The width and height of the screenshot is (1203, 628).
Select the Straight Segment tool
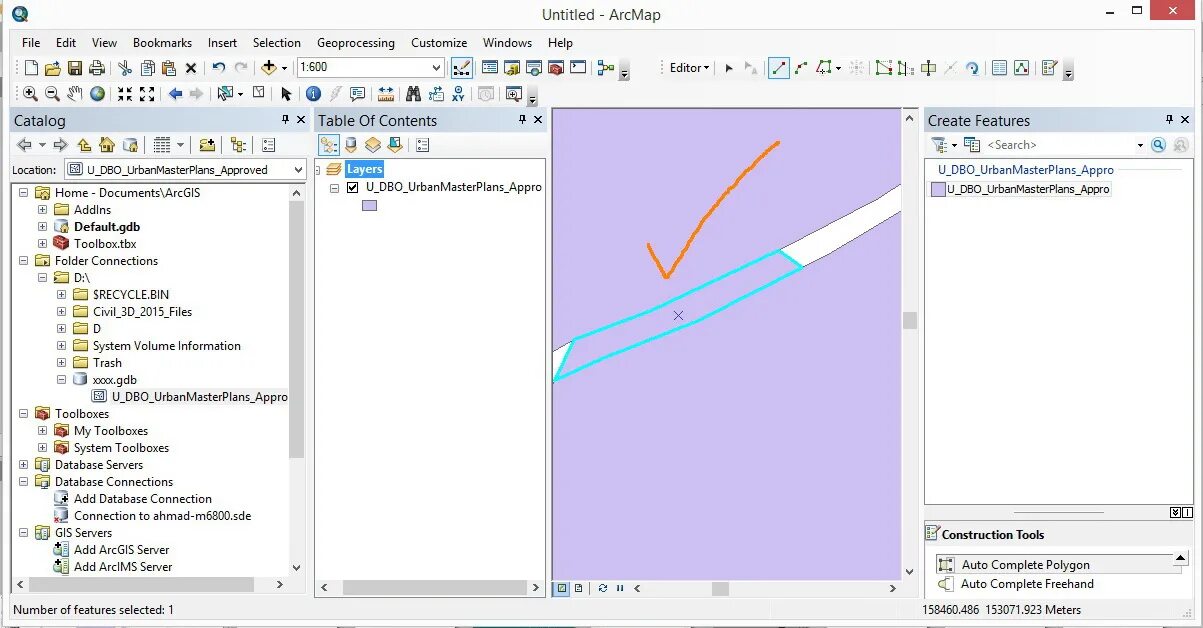[779, 68]
